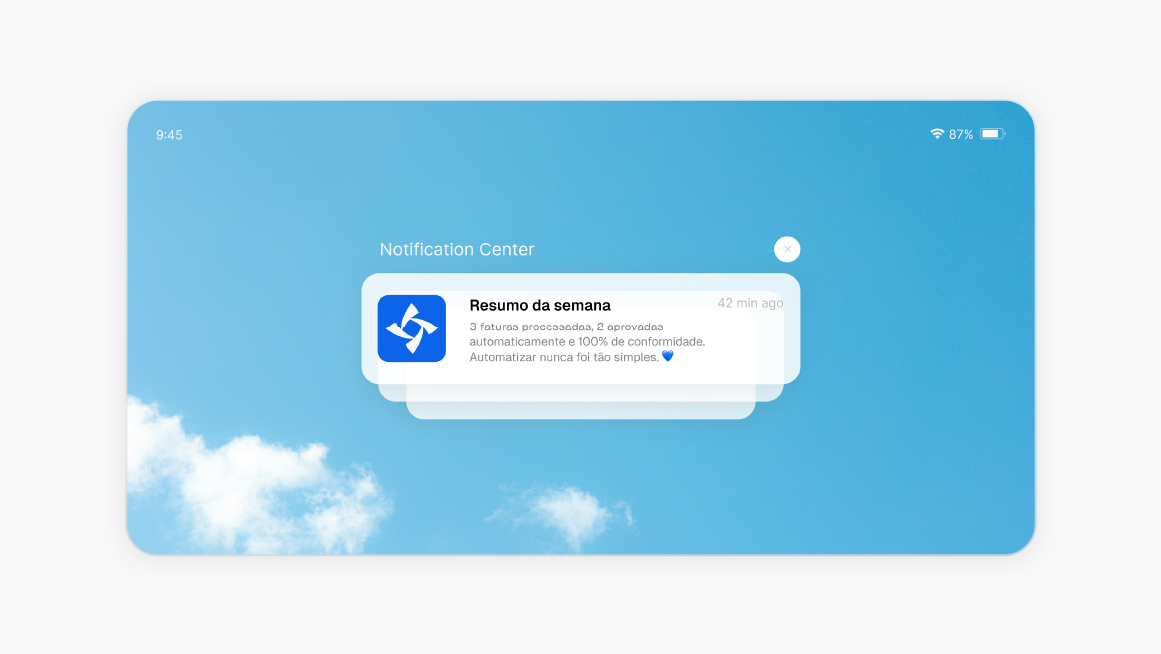The height and width of the screenshot is (654, 1161).
Task: Click the 9:45 clock in status bar
Action: coord(169,135)
